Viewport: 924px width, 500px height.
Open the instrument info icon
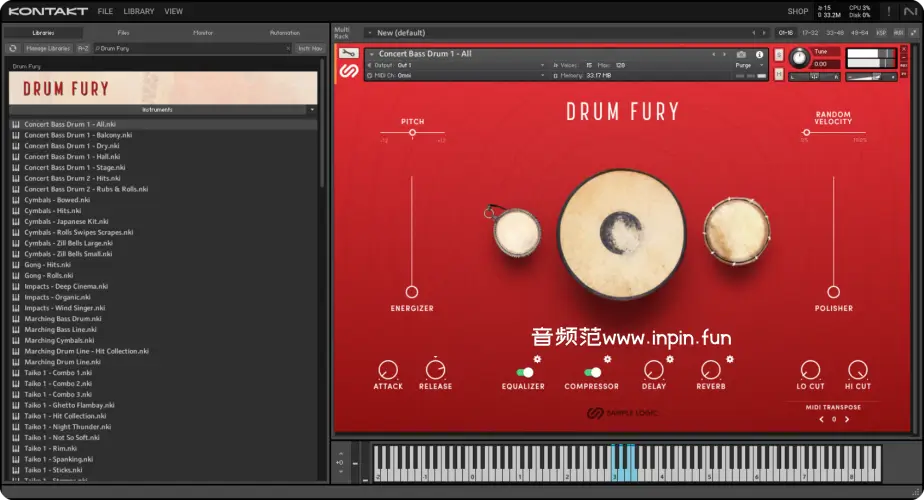coord(761,54)
